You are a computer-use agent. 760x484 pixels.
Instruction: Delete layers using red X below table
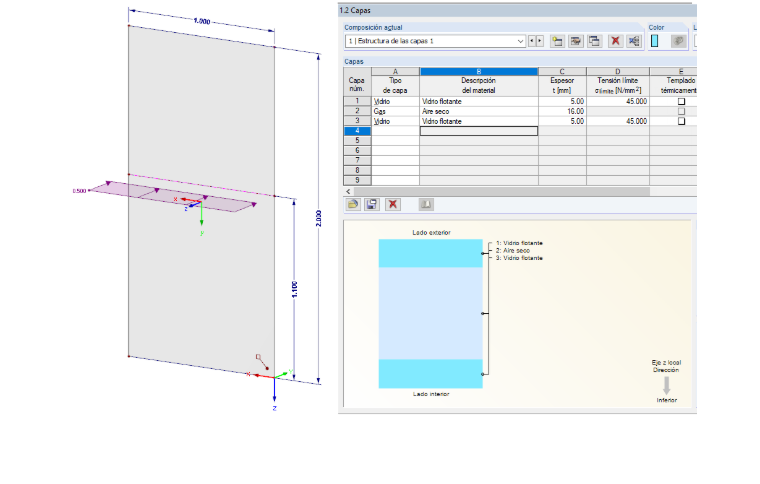393,204
